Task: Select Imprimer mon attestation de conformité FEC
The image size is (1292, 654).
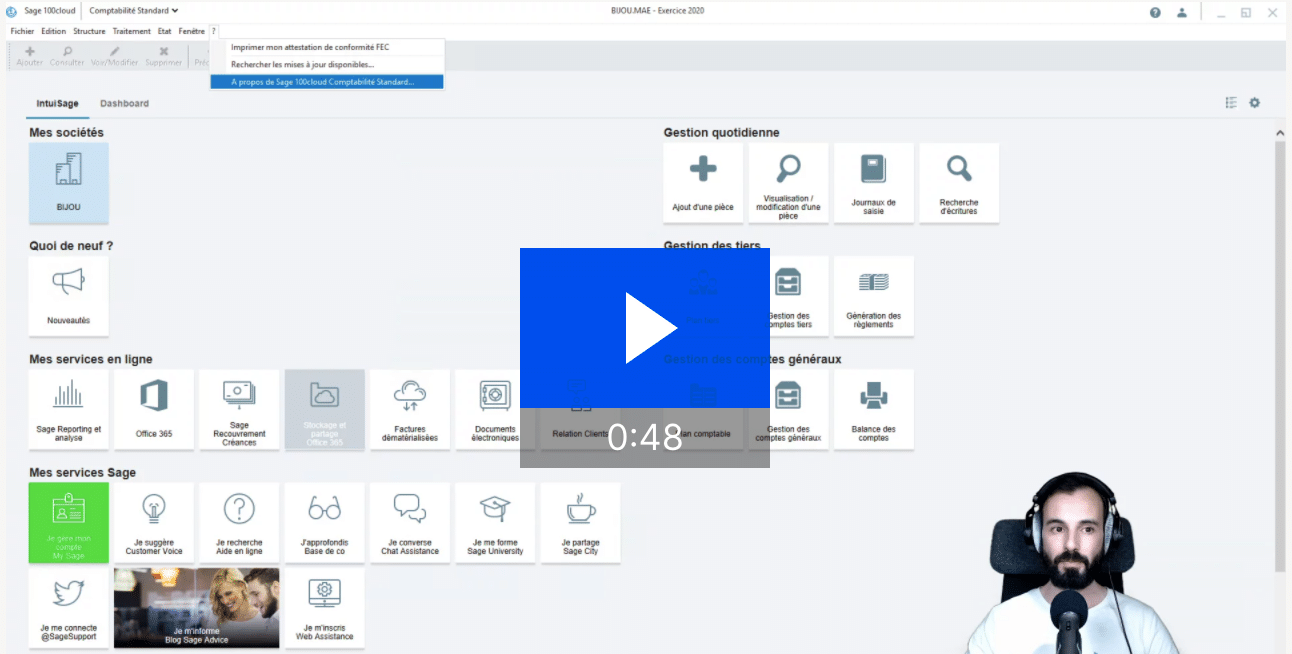Action: click(x=327, y=47)
